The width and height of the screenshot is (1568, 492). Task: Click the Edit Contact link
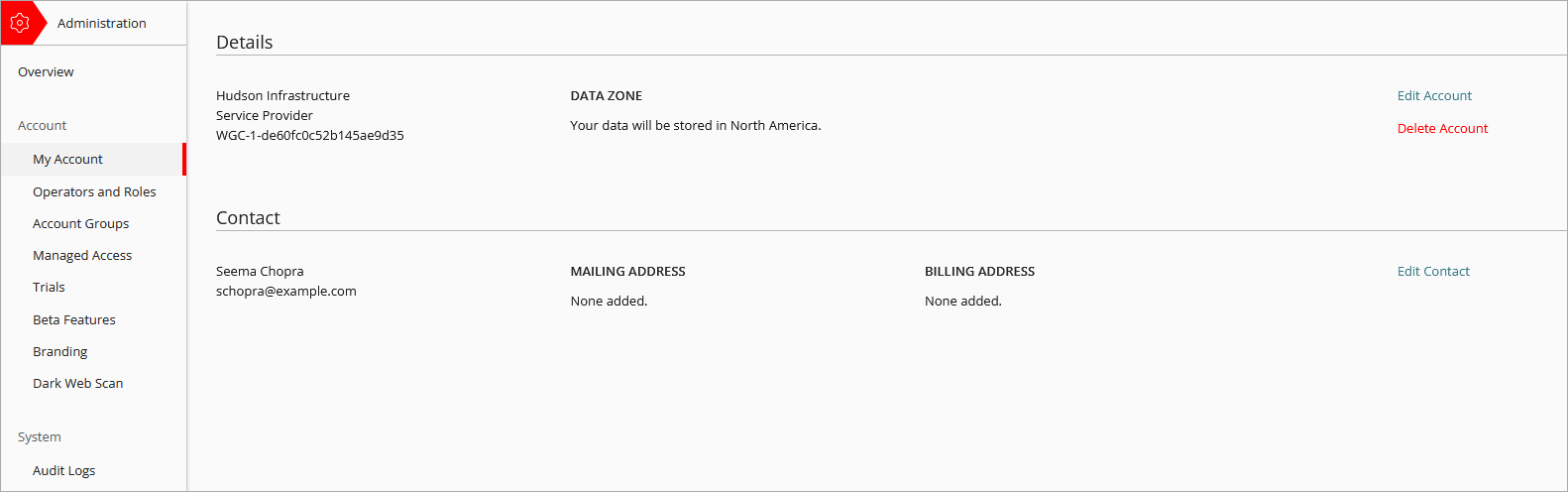[x=1433, y=272]
